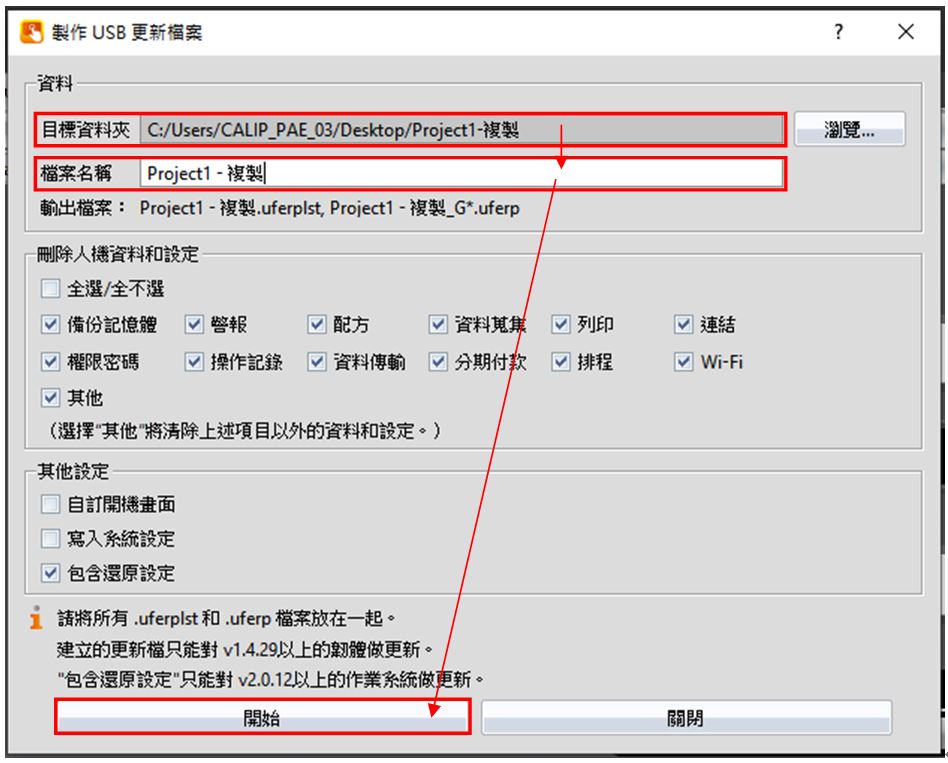Uncheck the 包含還原設定 checkbox
This screenshot has width=948, height=763.
point(51,573)
